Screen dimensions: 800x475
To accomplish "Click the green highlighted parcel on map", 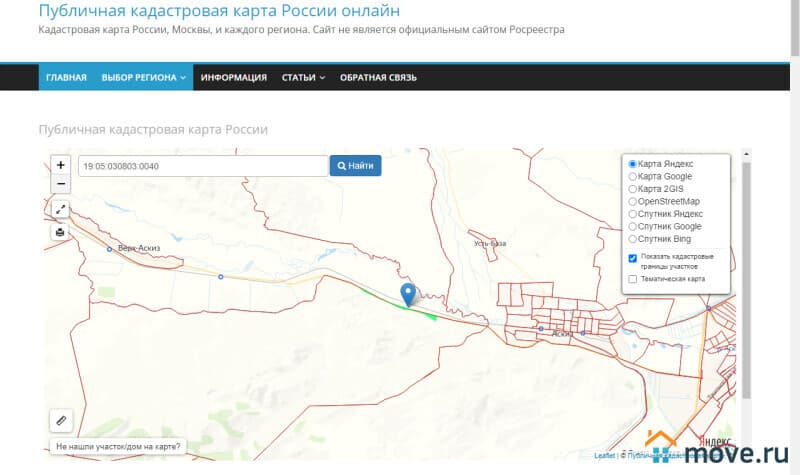I will click(397, 304).
